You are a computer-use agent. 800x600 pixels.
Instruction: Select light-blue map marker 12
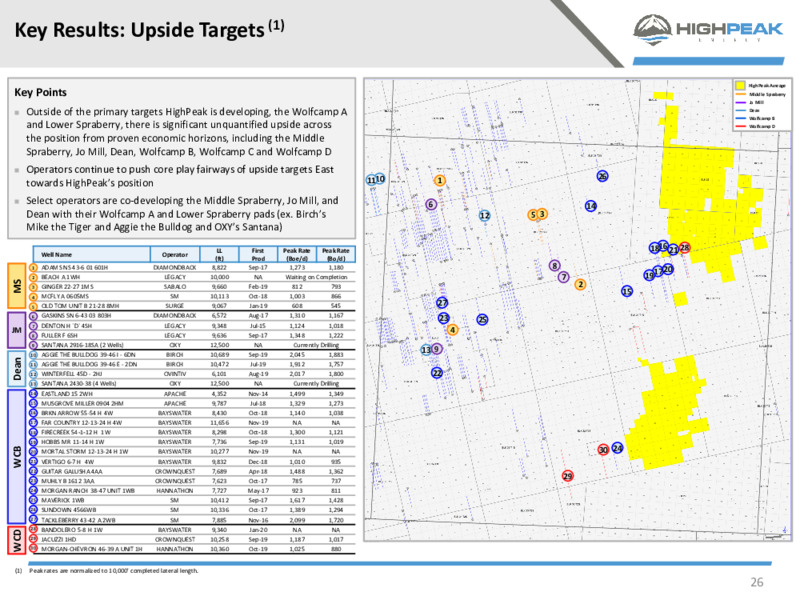coord(485,216)
